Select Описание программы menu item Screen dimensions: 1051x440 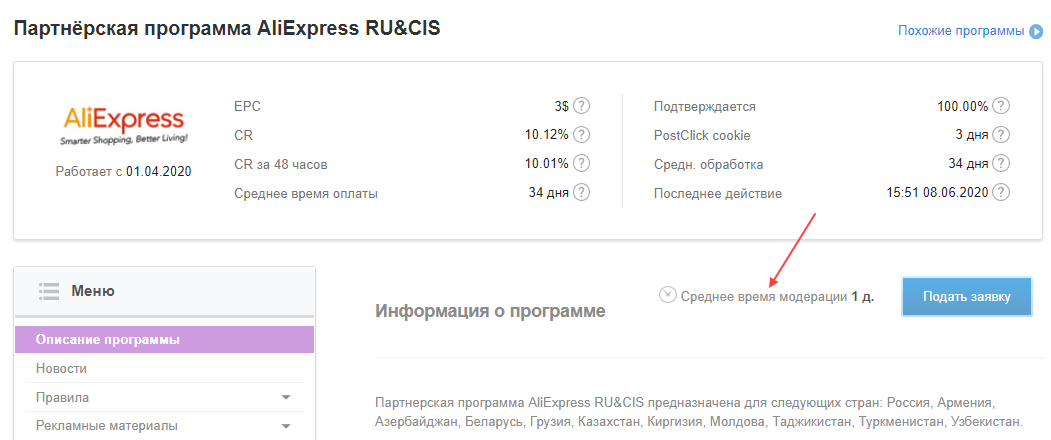point(108,340)
